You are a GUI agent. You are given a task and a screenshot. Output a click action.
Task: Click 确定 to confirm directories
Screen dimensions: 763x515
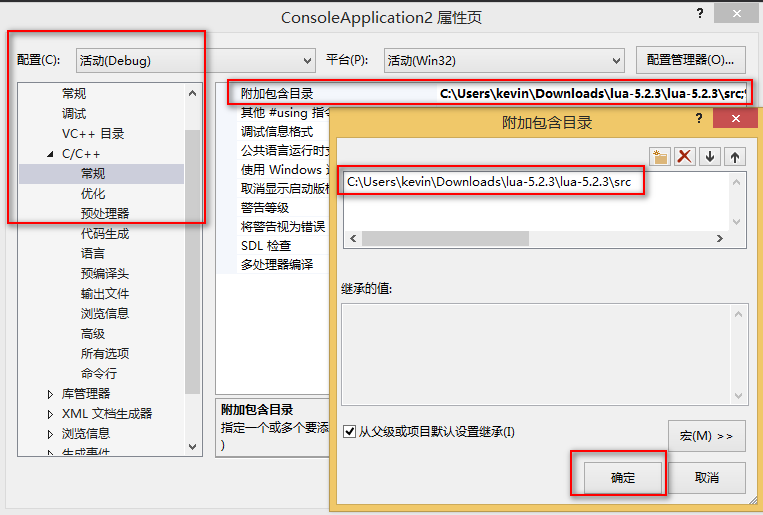623,478
